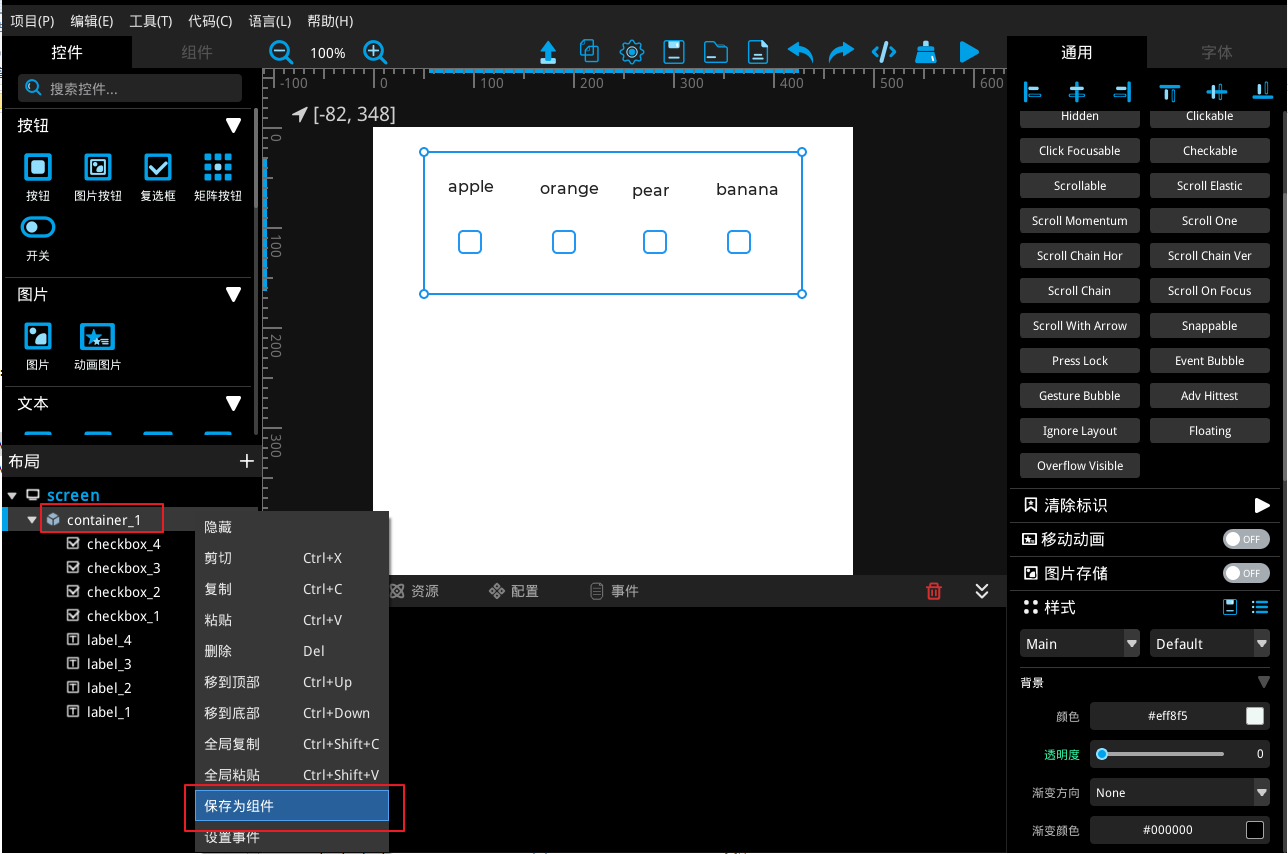Collapse the 背景 section
The width and height of the screenshot is (1288, 854).
[x=1263, y=683]
